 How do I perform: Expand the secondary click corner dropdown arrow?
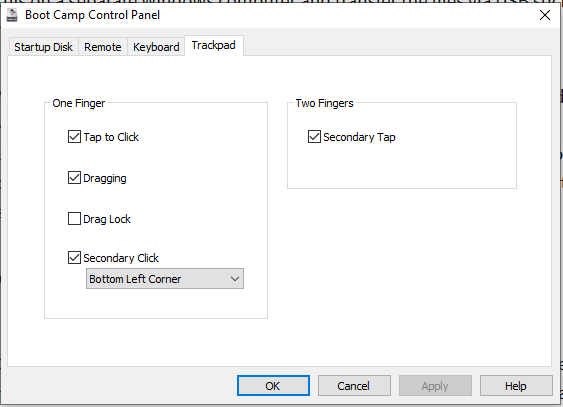click(x=235, y=279)
